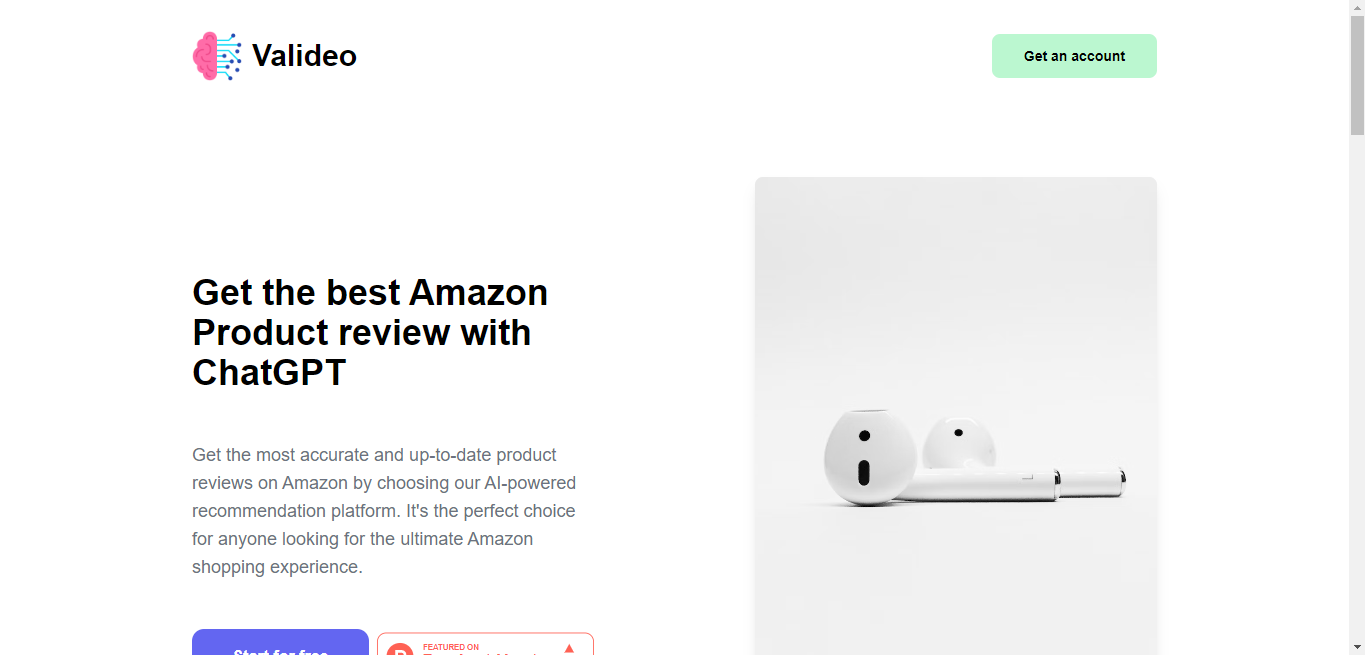Click the headline about Amazon Product review
This screenshot has width=1365, height=655.
370,332
